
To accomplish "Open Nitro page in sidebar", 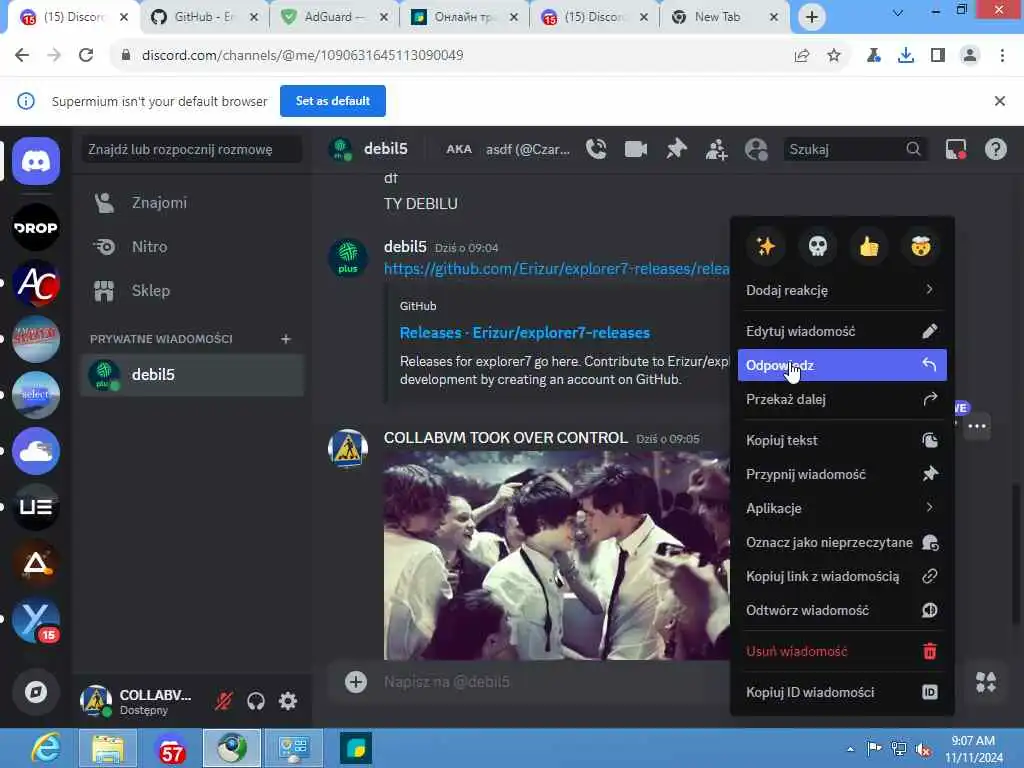I will coord(193,247).
